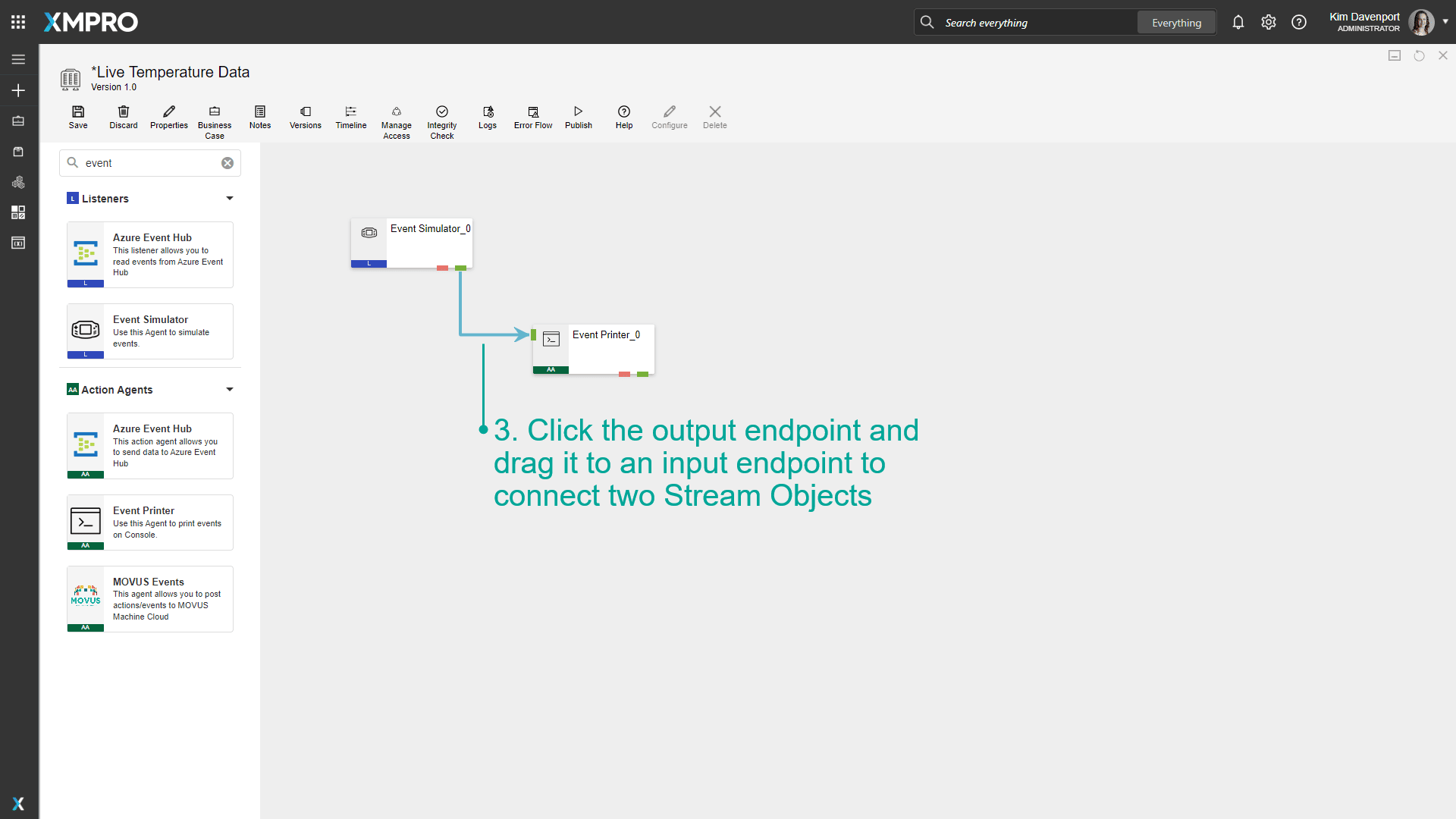This screenshot has width=1456, height=819.
Task: Open the notifications bell
Action: coord(1238,22)
